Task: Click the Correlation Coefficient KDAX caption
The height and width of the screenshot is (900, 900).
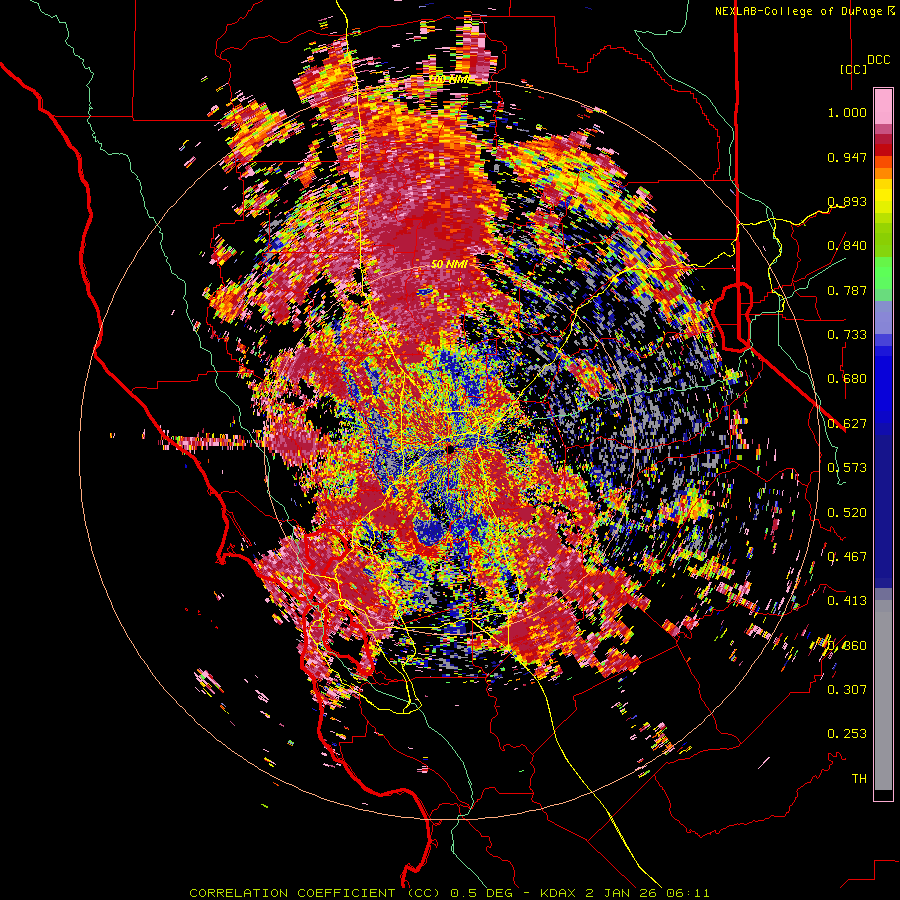Action: tap(449, 893)
